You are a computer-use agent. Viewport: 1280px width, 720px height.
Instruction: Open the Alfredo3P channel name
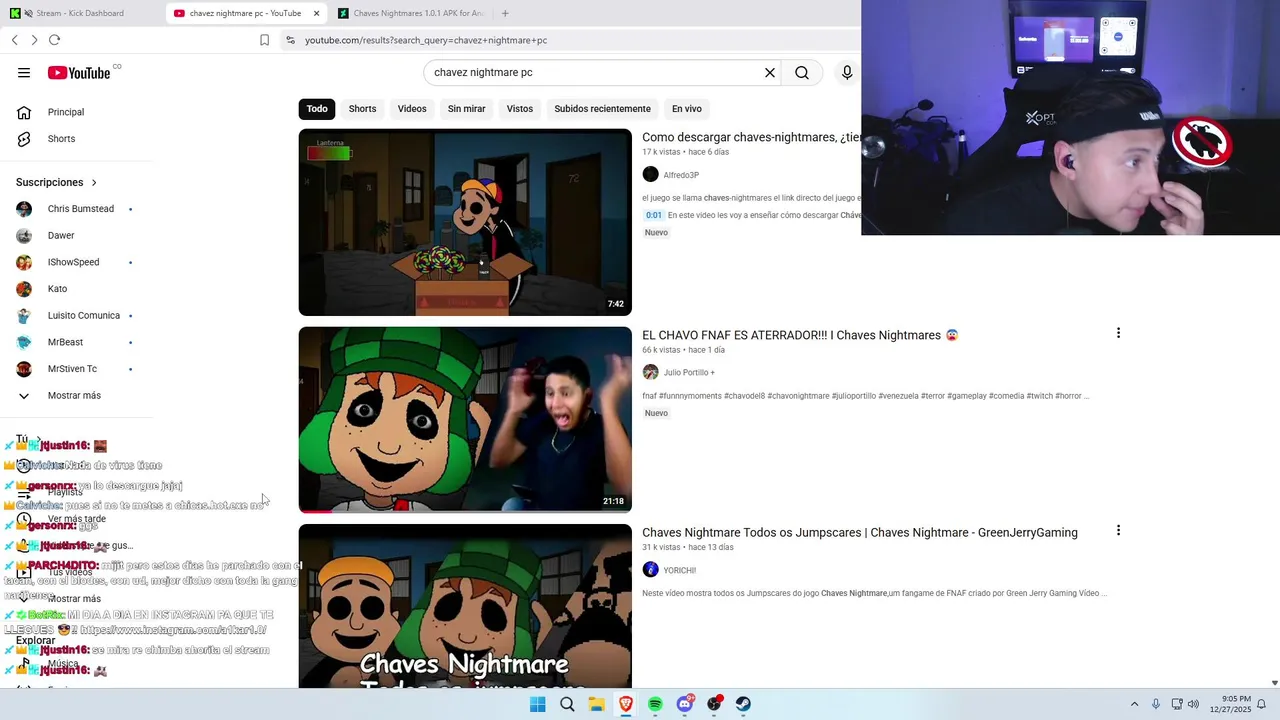pyautogui.click(x=681, y=175)
